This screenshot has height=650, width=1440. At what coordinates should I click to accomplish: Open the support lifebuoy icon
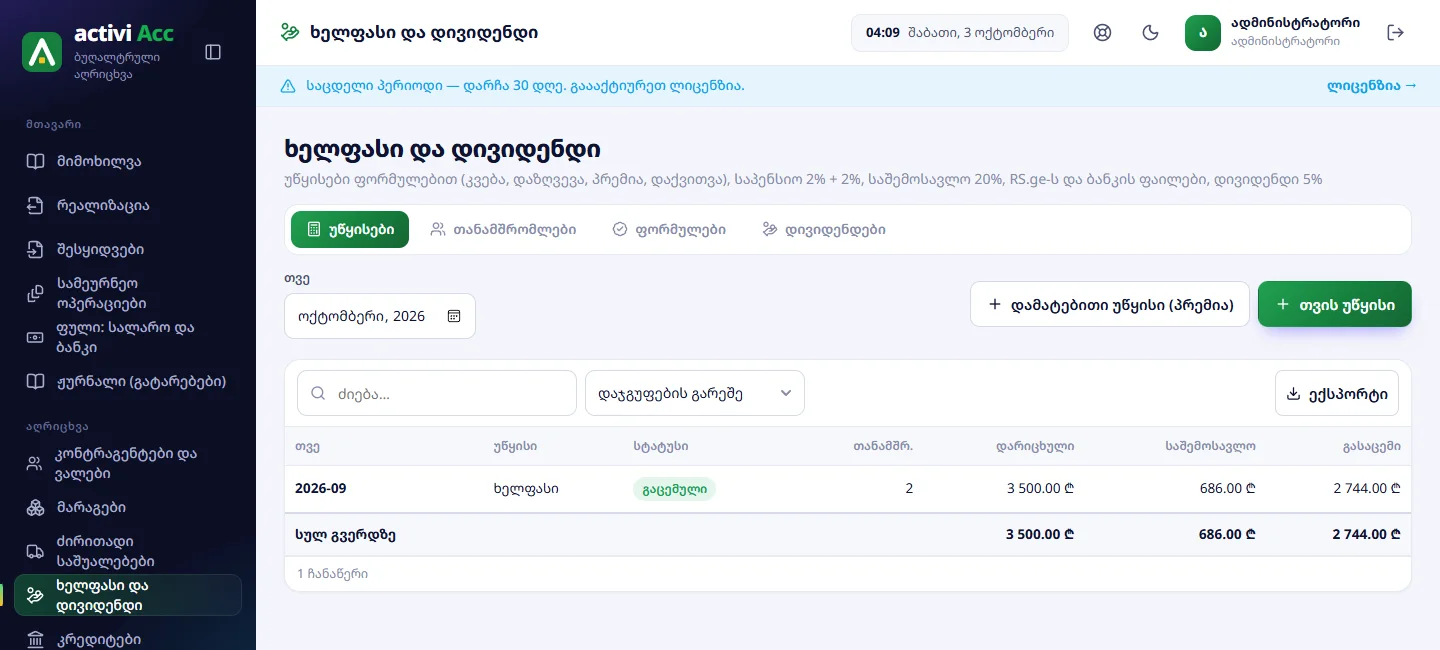(1103, 33)
